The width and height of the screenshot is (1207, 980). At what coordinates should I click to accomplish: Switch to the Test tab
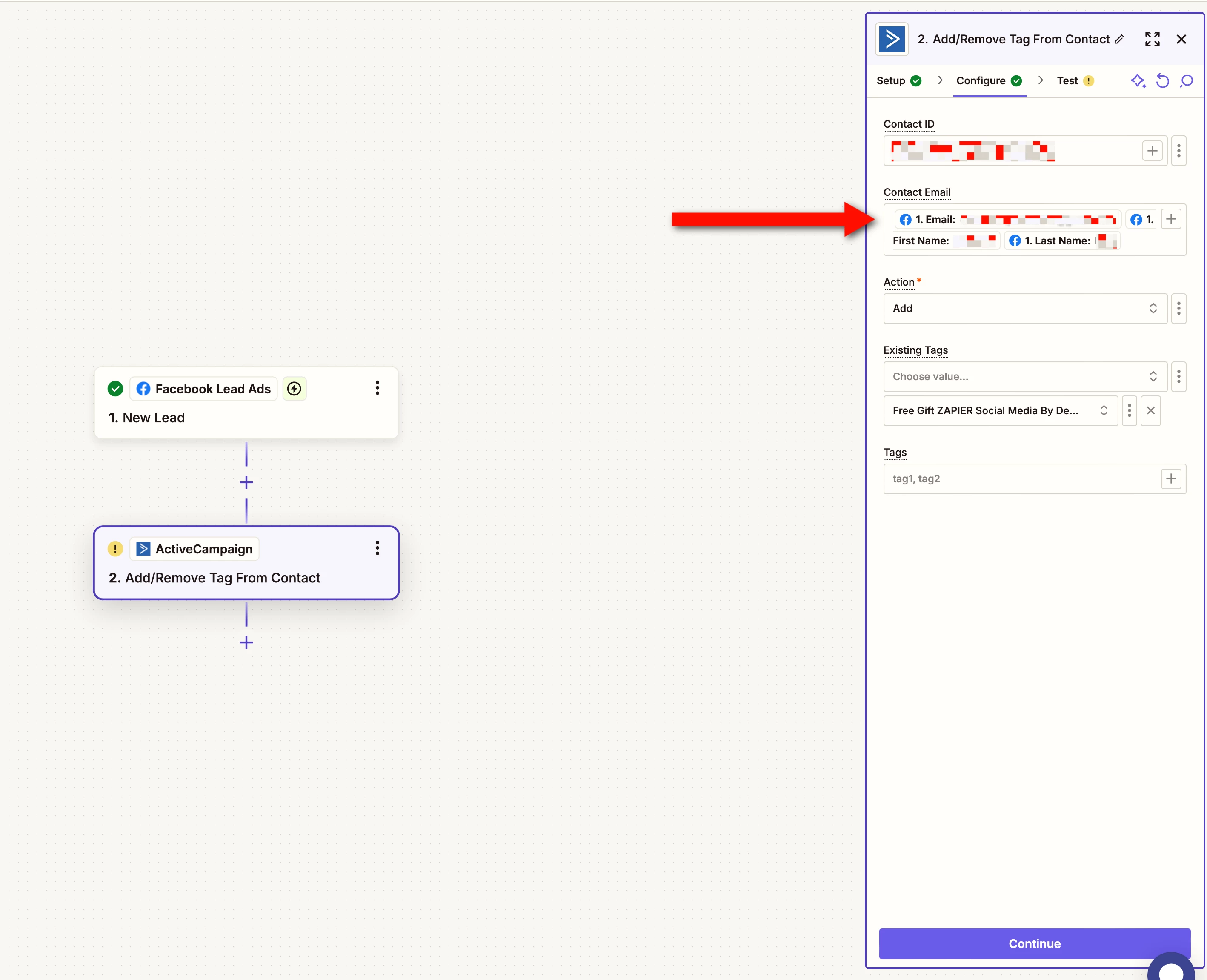[x=1075, y=81]
